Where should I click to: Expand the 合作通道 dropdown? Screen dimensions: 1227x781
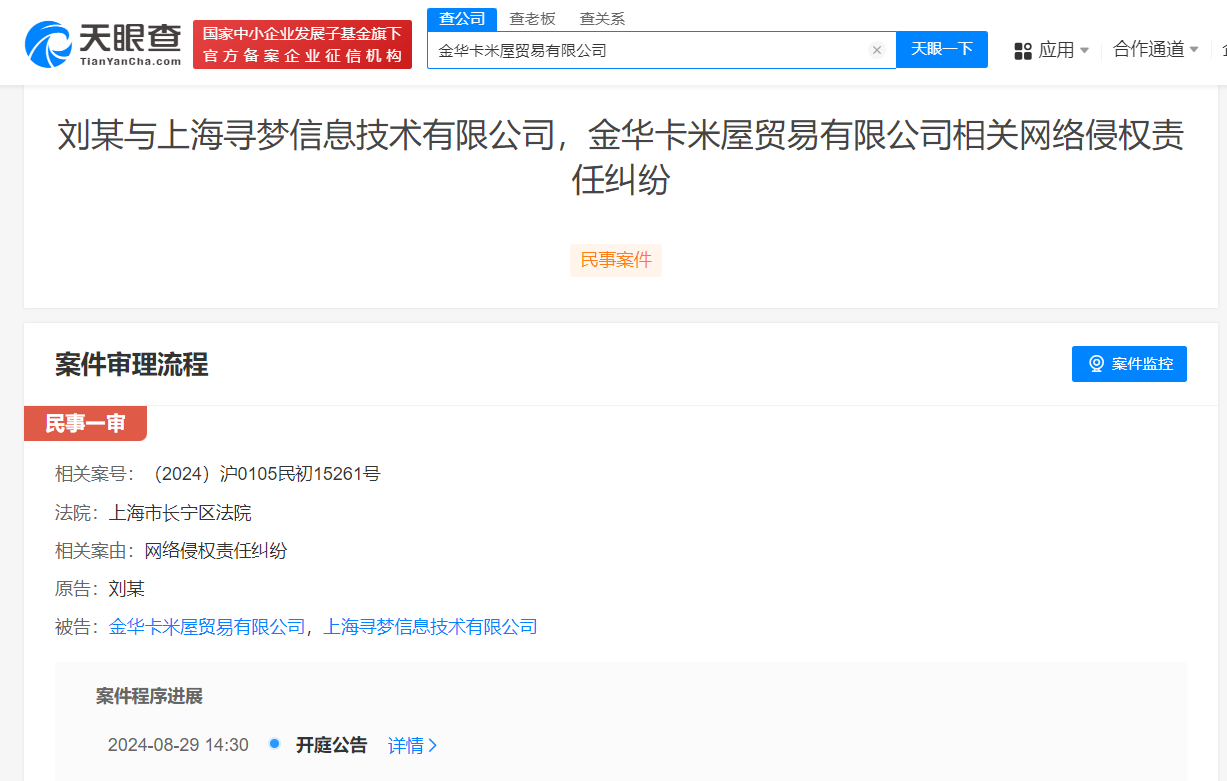point(1148,50)
